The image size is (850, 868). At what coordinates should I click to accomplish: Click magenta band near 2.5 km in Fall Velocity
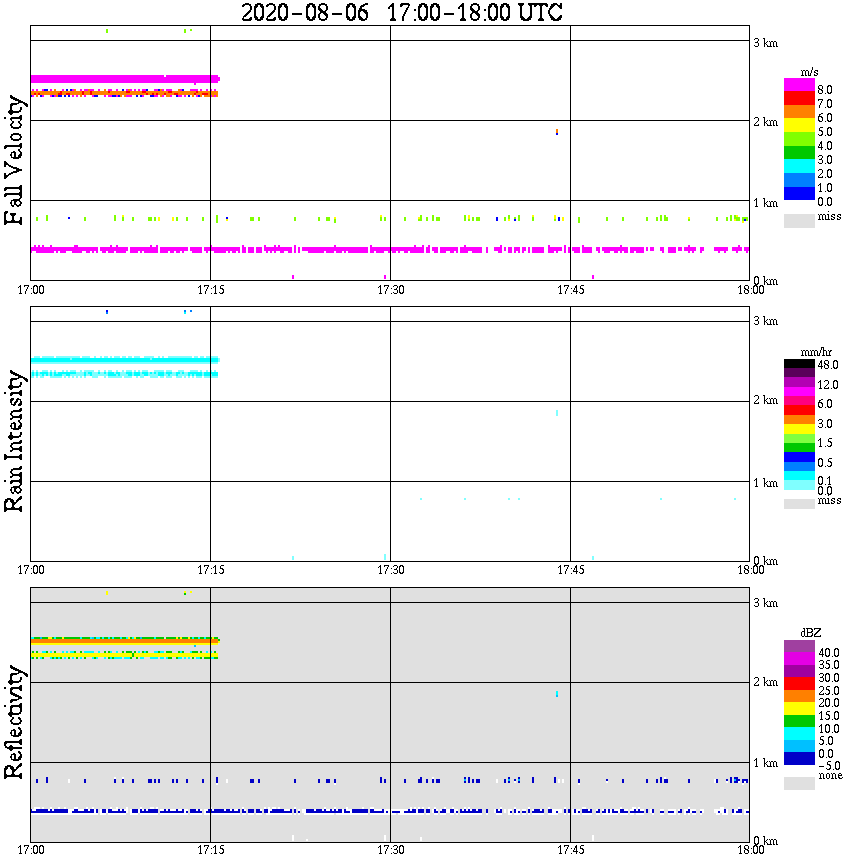point(125,79)
